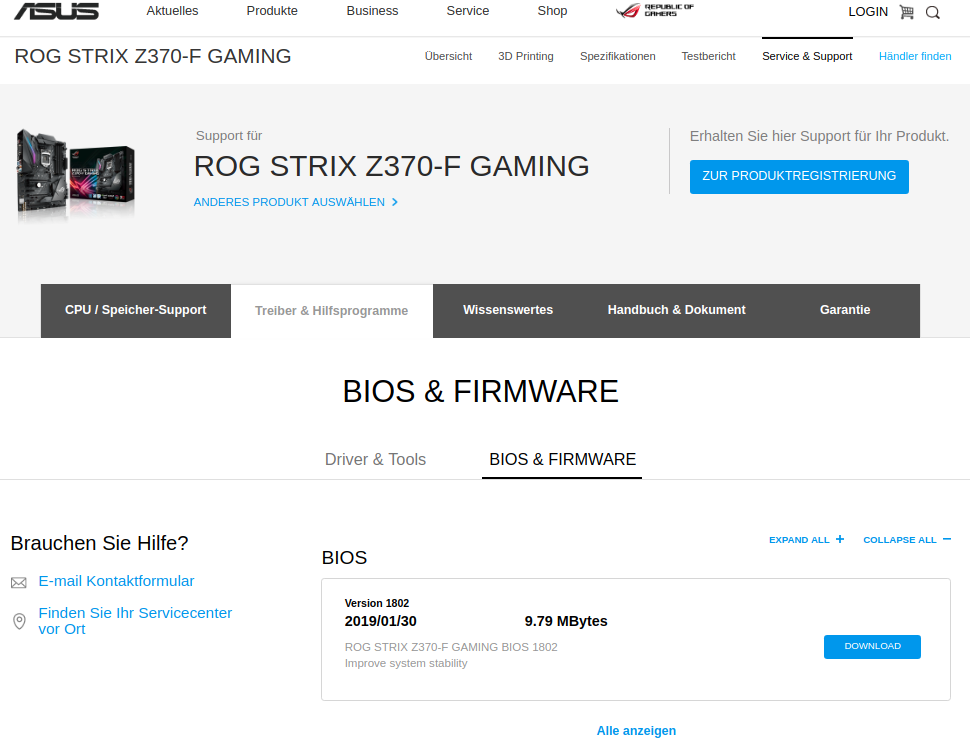Click the 2019/01/30 release date
Image resolution: width=970 pixels, height=750 pixels.
click(x=380, y=621)
